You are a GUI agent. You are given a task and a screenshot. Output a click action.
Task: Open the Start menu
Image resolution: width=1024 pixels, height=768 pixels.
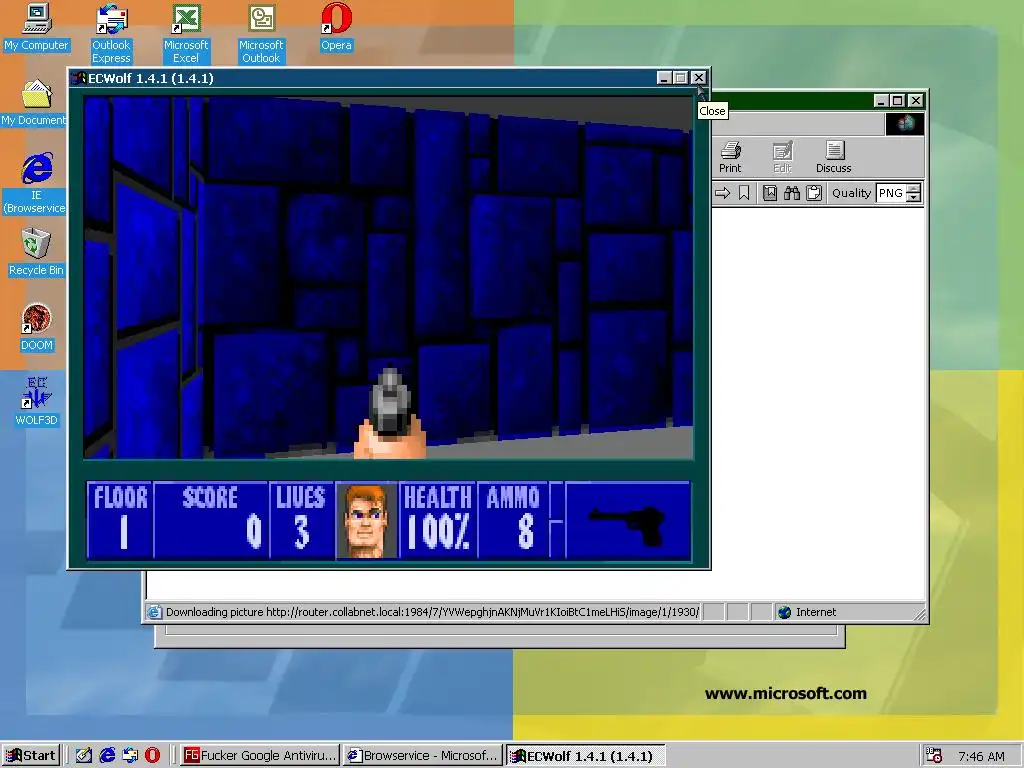click(x=31, y=756)
